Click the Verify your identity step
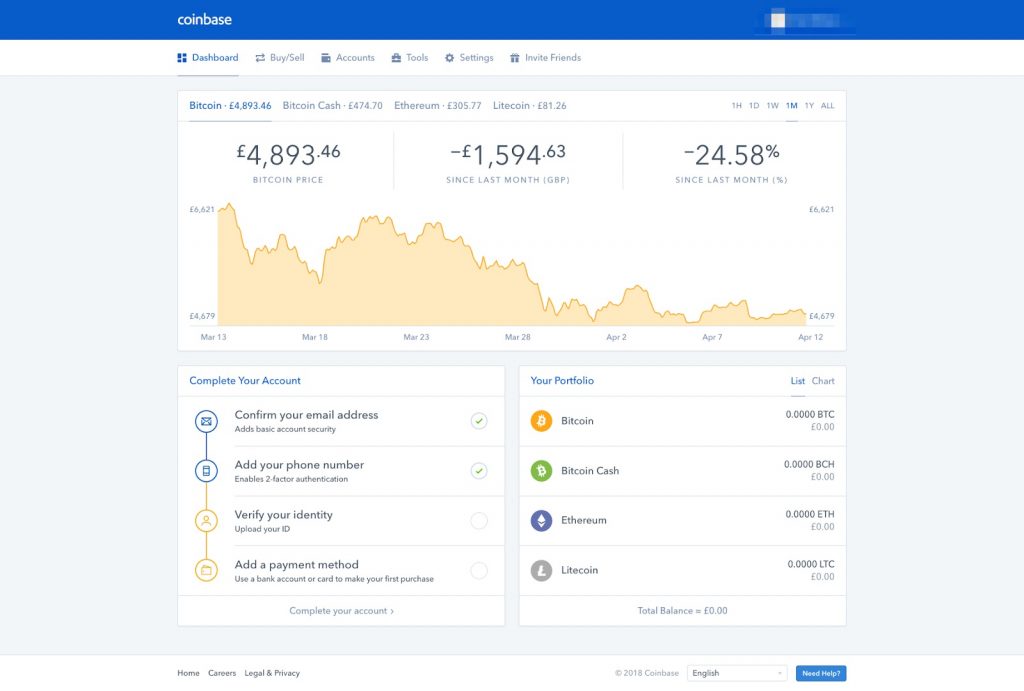The width and height of the screenshot is (1024, 691). (x=341, y=521)
